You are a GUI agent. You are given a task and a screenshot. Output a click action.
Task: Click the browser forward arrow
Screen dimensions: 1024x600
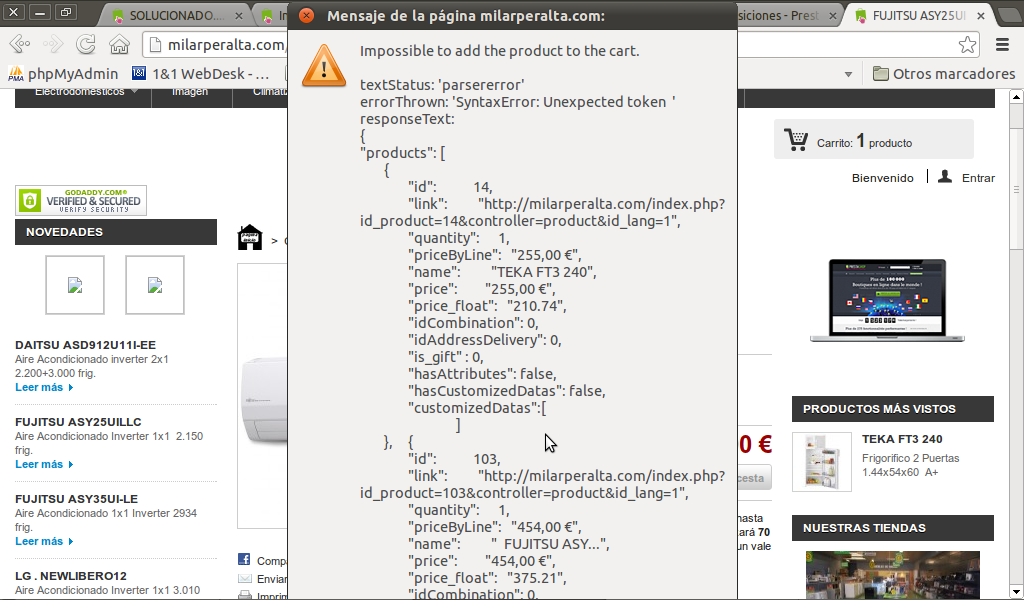pyautogui.click(x=53, y=44)
